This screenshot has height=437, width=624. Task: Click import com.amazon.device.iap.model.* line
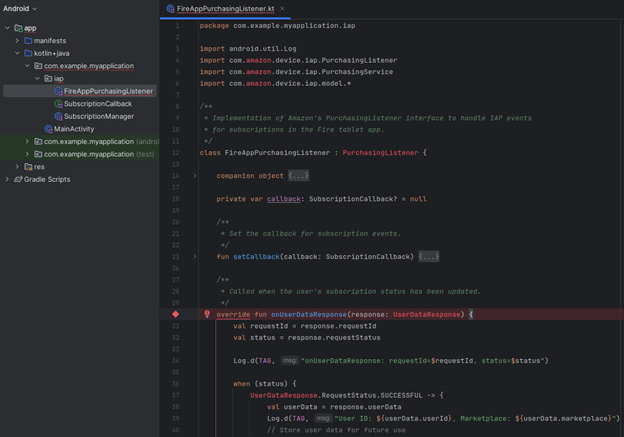[x=275, y=83]
